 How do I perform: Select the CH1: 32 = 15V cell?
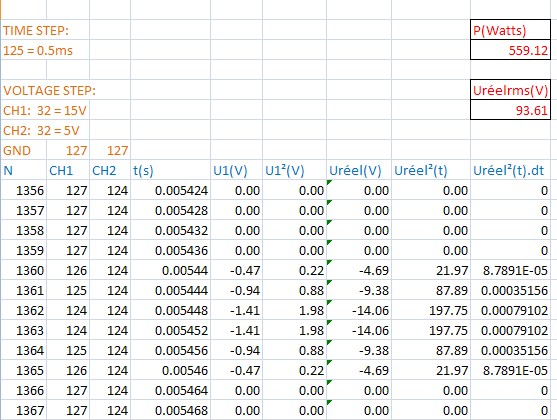point(23,110)
